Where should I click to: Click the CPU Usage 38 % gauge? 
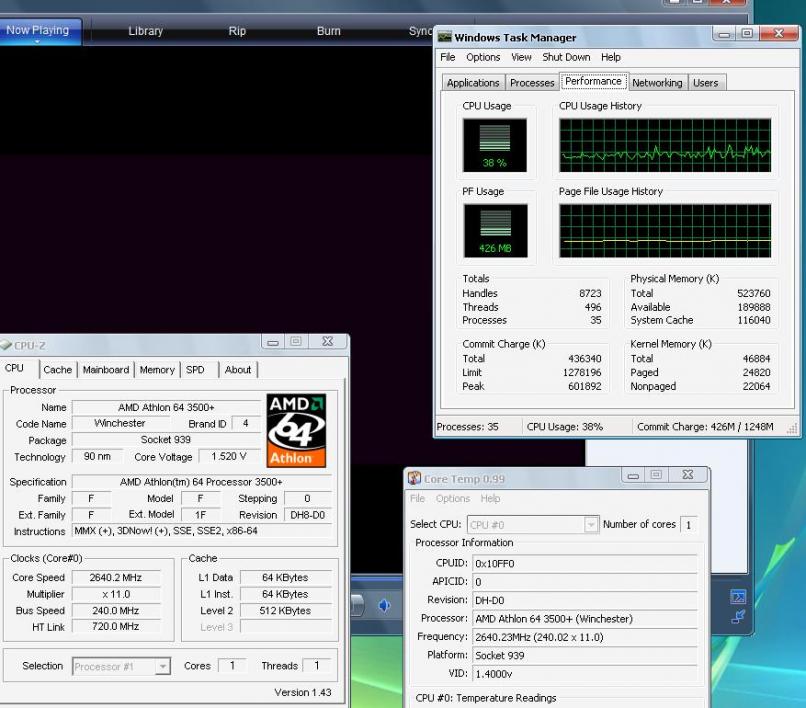494,145
